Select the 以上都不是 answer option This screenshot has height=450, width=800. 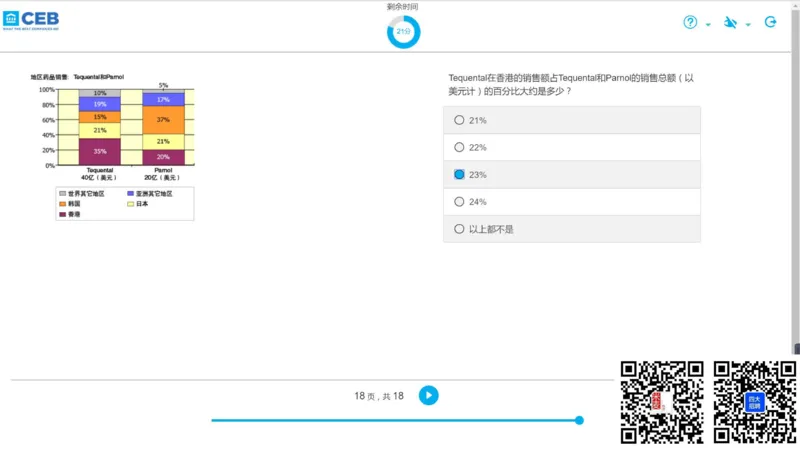[x=572, y=229]
